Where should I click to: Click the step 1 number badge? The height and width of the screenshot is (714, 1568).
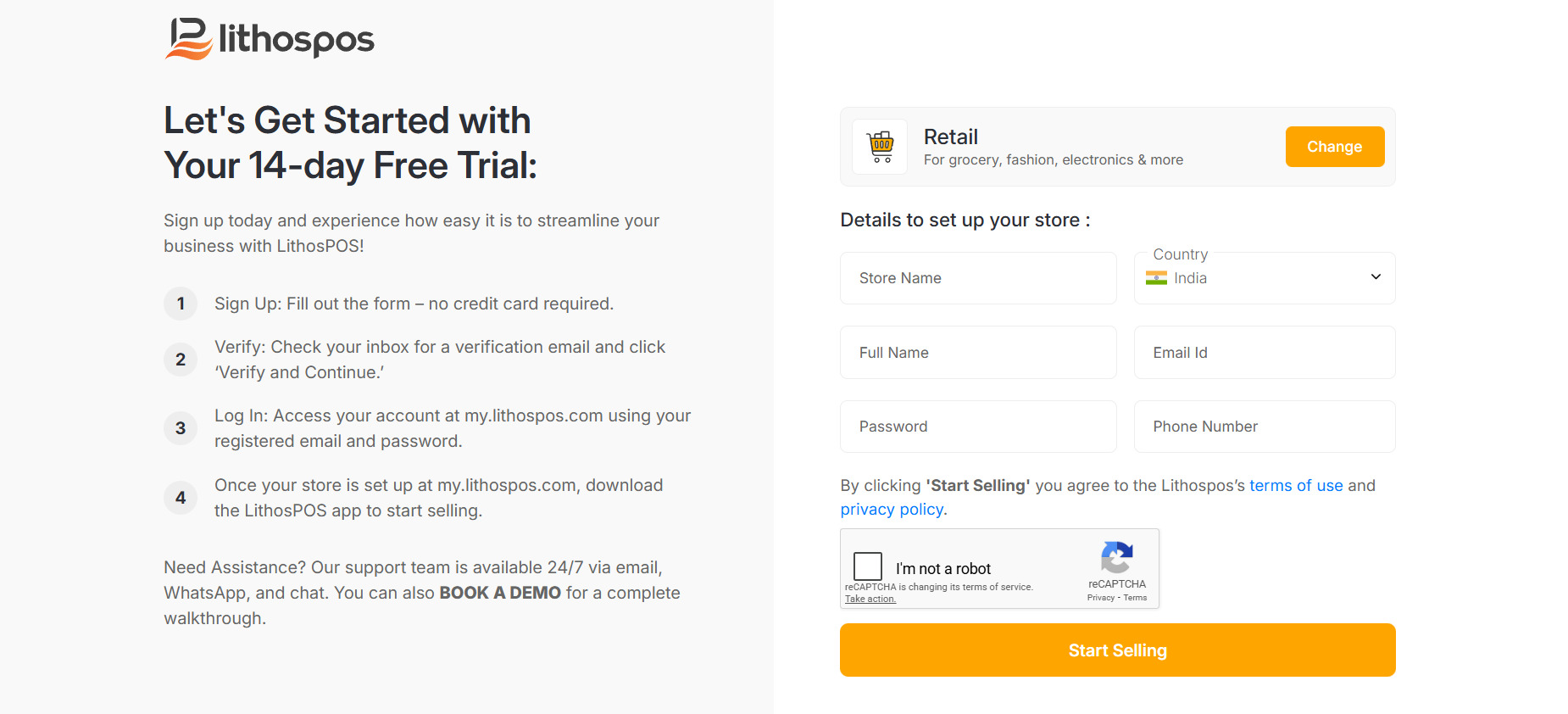(x=181, y=304)
